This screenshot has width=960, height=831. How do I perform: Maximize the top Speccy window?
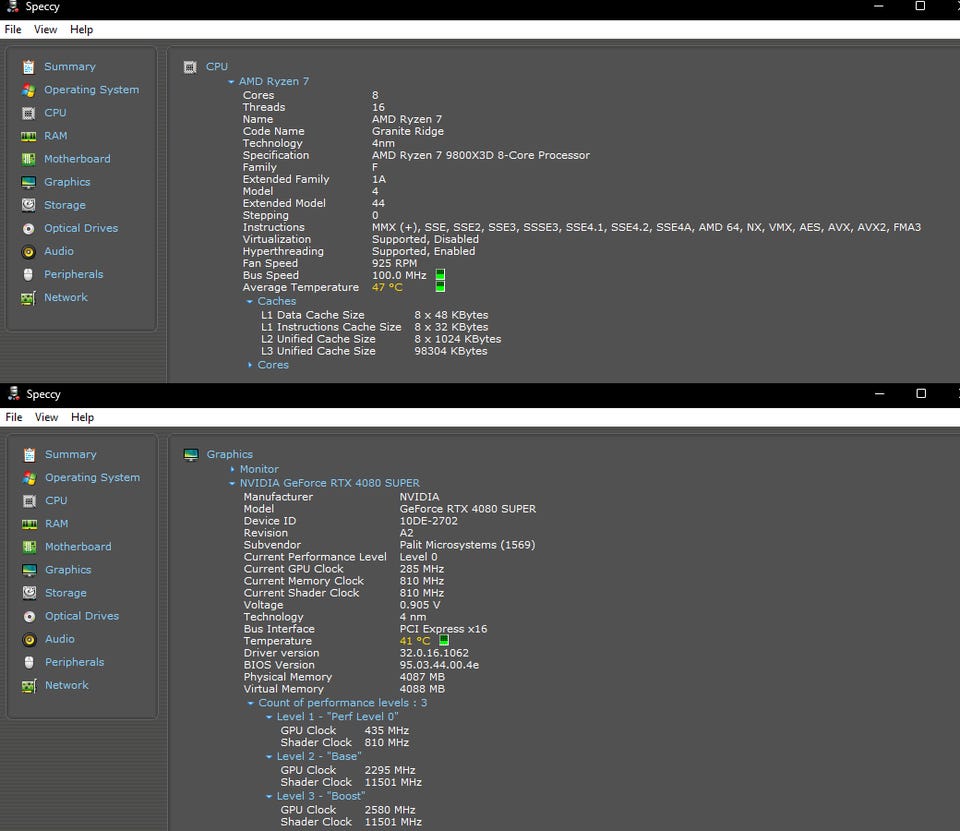click(920, 6)
